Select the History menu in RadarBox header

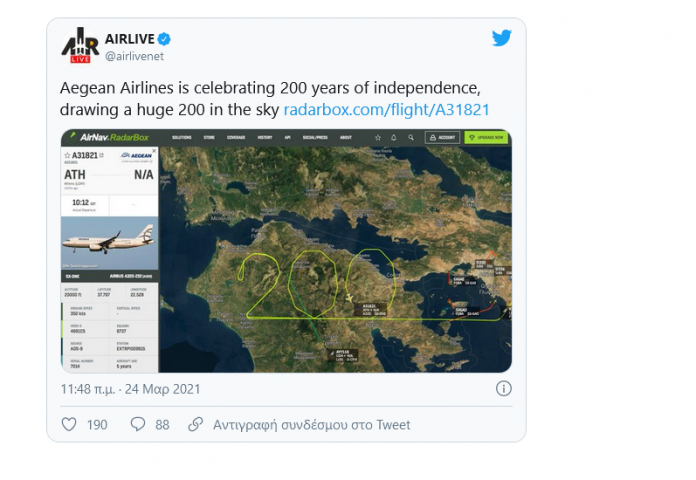tap(264, 137)
